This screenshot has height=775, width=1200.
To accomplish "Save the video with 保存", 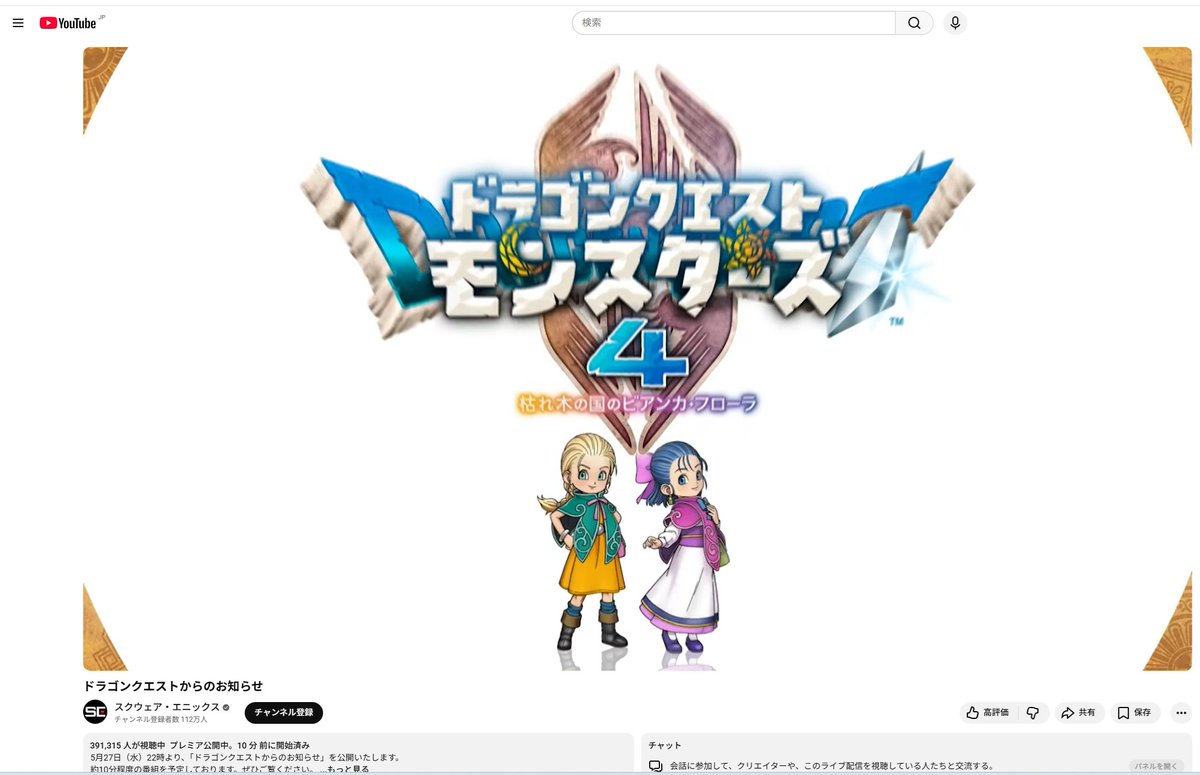I will [x=1135, y=713].
